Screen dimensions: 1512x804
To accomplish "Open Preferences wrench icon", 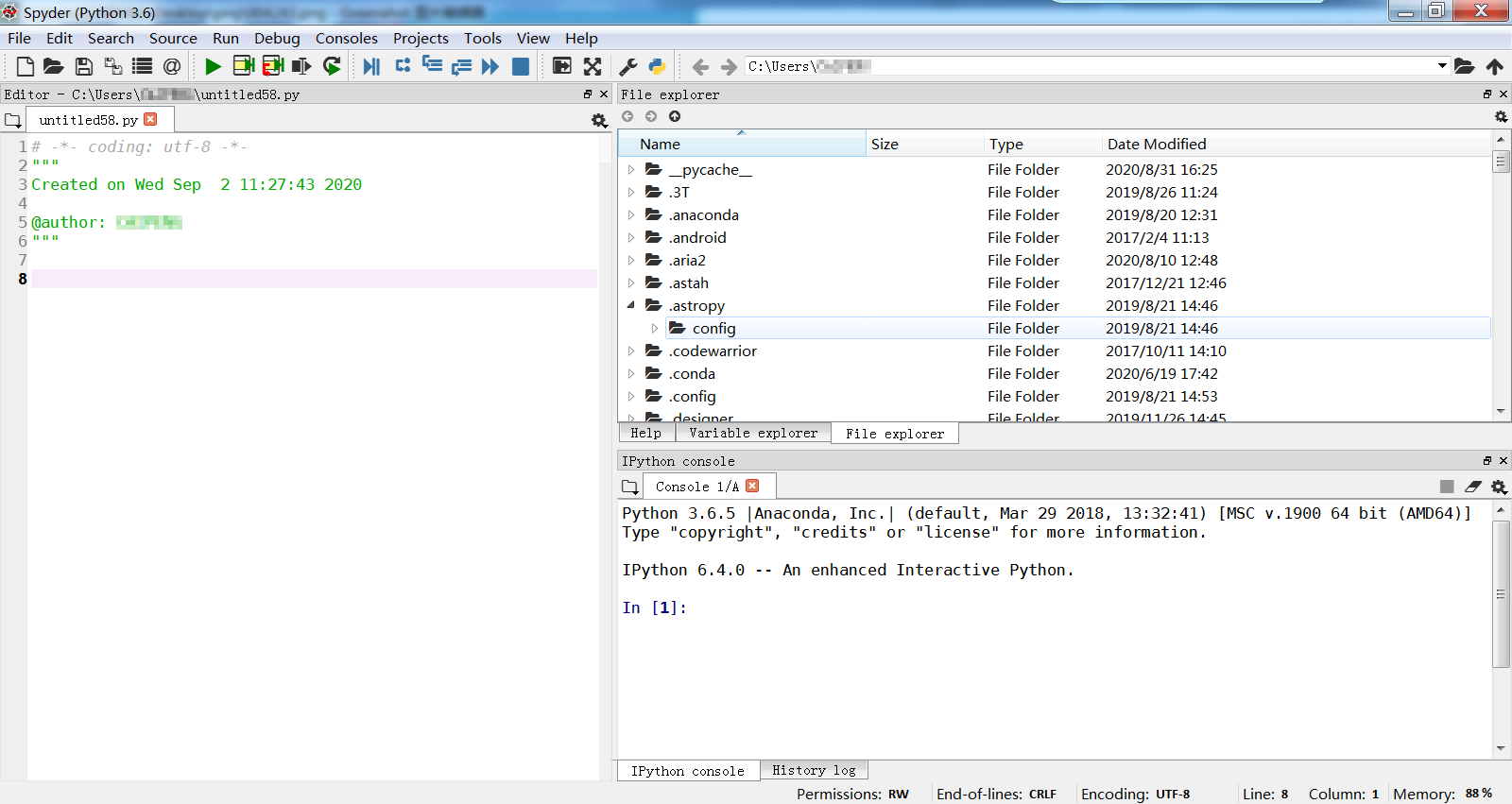I will point(627,66).
